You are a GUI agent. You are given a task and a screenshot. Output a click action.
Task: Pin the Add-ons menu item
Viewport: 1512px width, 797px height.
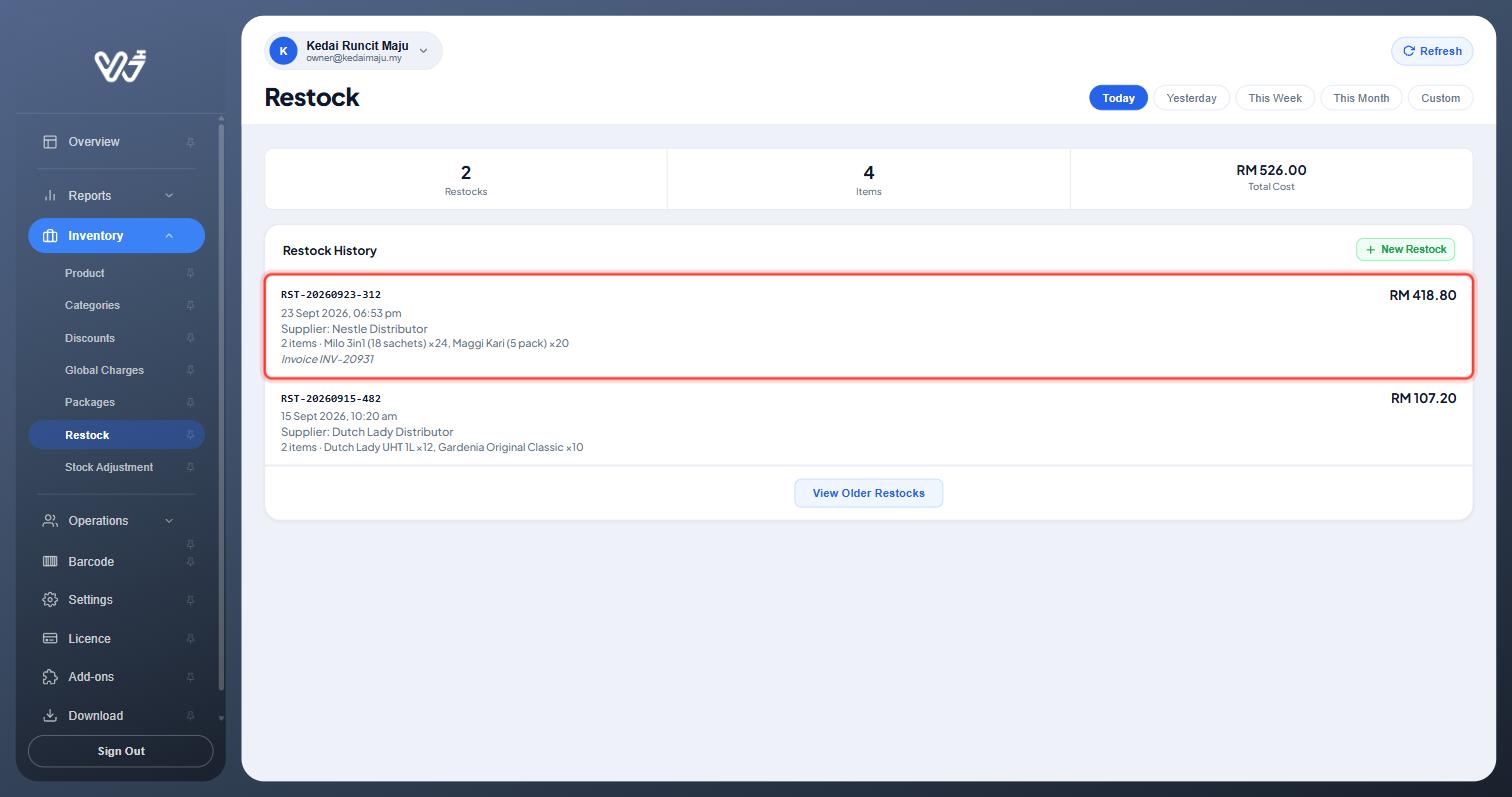pos(190,677)
